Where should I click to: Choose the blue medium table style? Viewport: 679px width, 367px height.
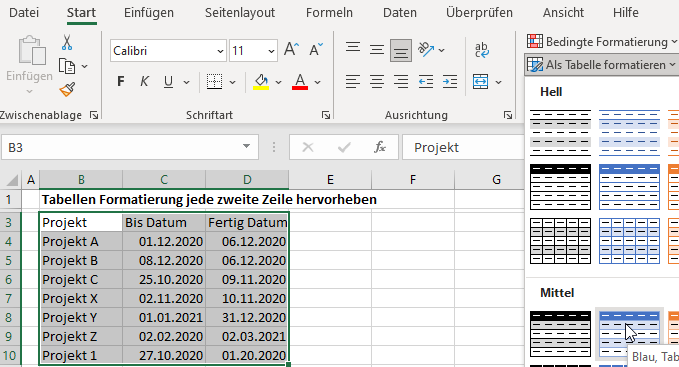[x=629, y=334]
